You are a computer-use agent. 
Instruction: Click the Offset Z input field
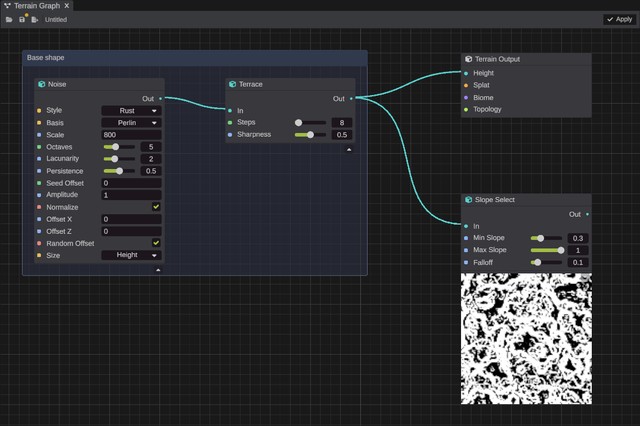(131, 231)
